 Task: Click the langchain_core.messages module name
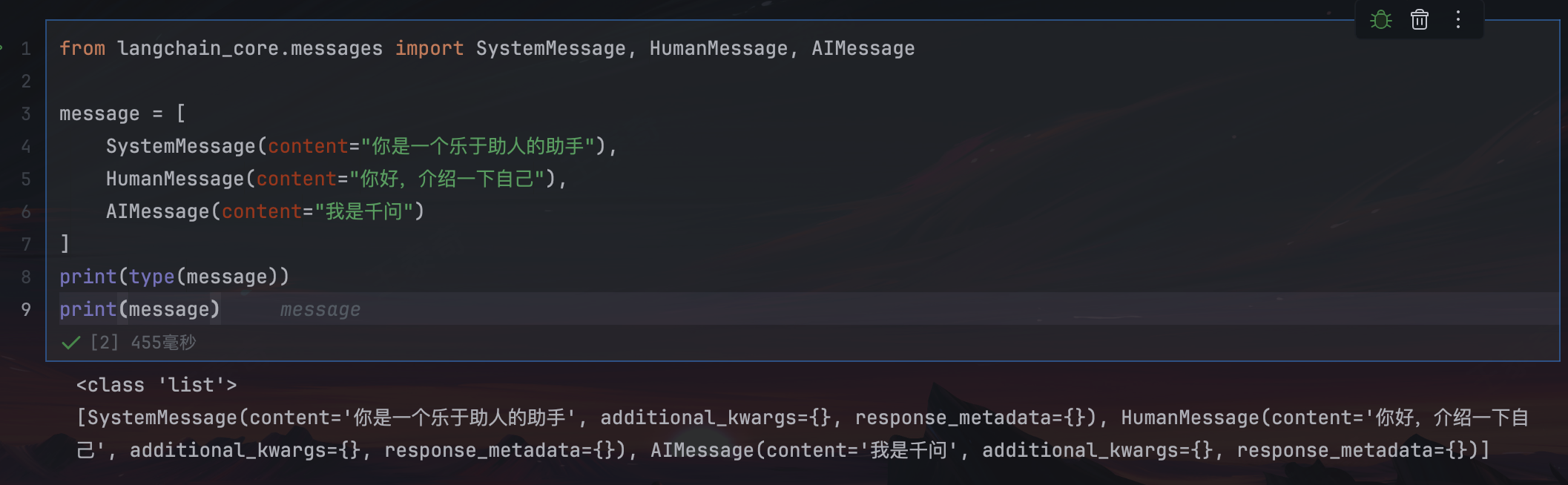[250, 48]
